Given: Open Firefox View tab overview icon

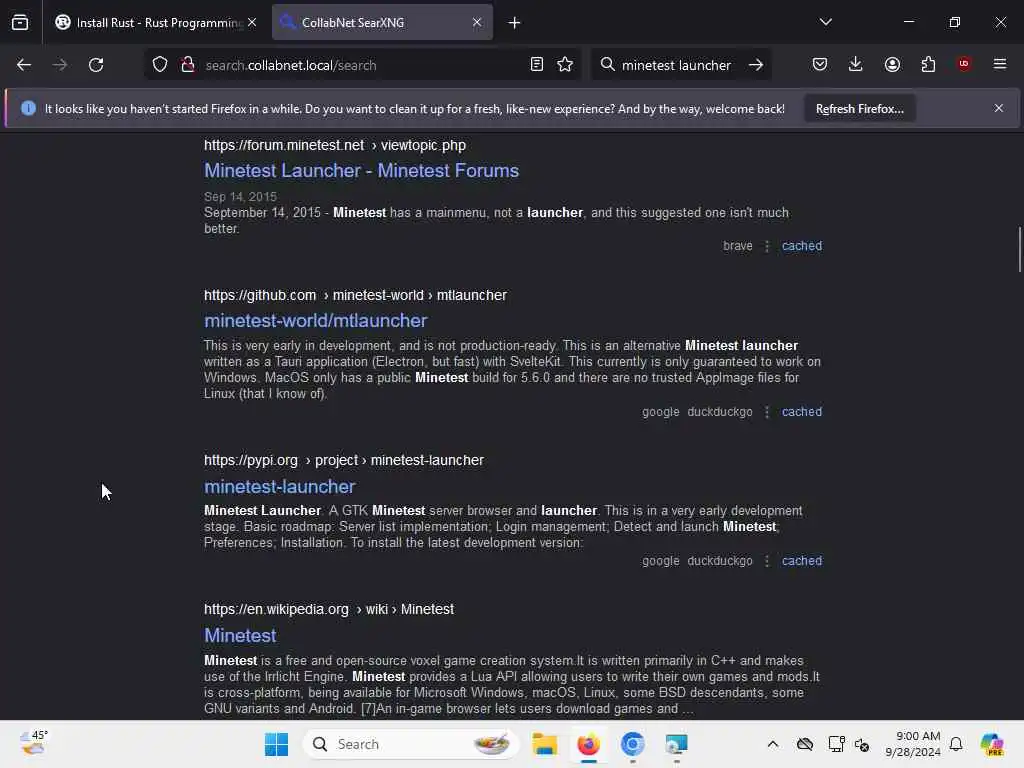Looking at the screenshot, I should (x=20, y=23).
